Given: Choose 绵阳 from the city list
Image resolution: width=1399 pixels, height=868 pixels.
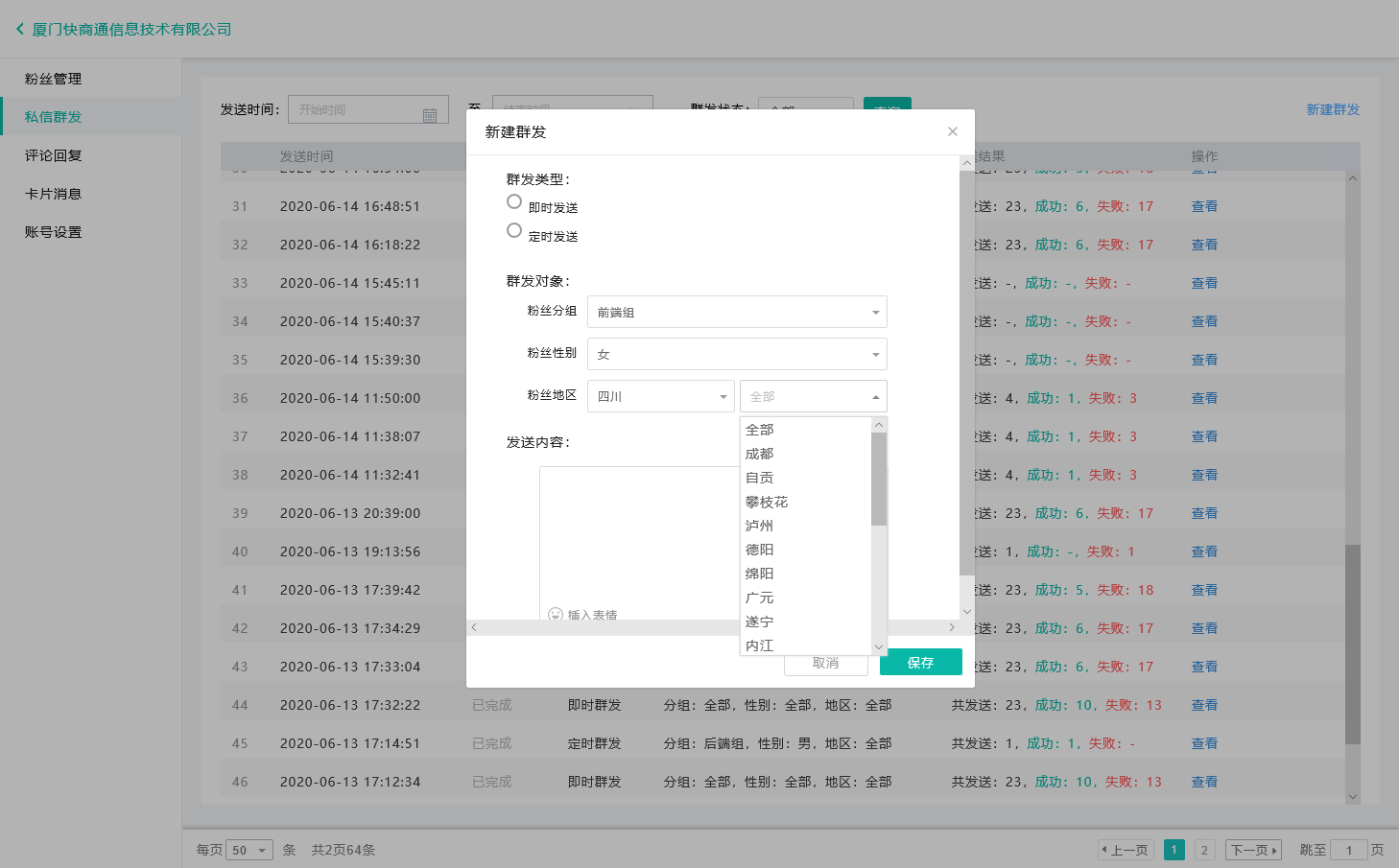Looking at the screenshot, I should pyautogui.click(x=760, y=574).
